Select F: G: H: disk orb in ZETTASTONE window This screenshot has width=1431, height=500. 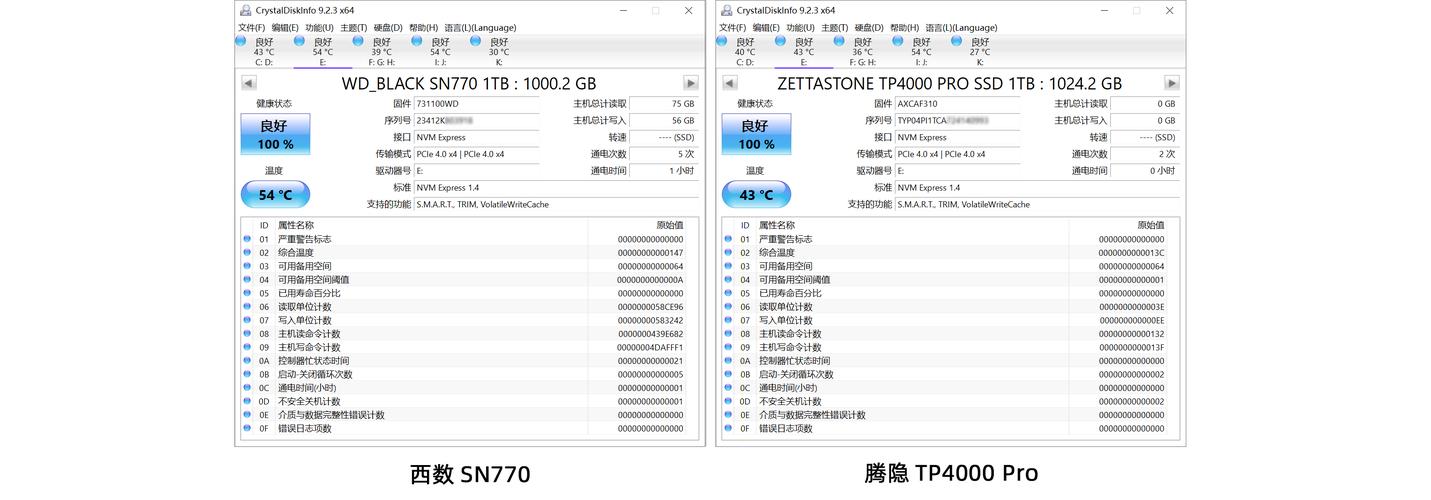pos(839,41)
